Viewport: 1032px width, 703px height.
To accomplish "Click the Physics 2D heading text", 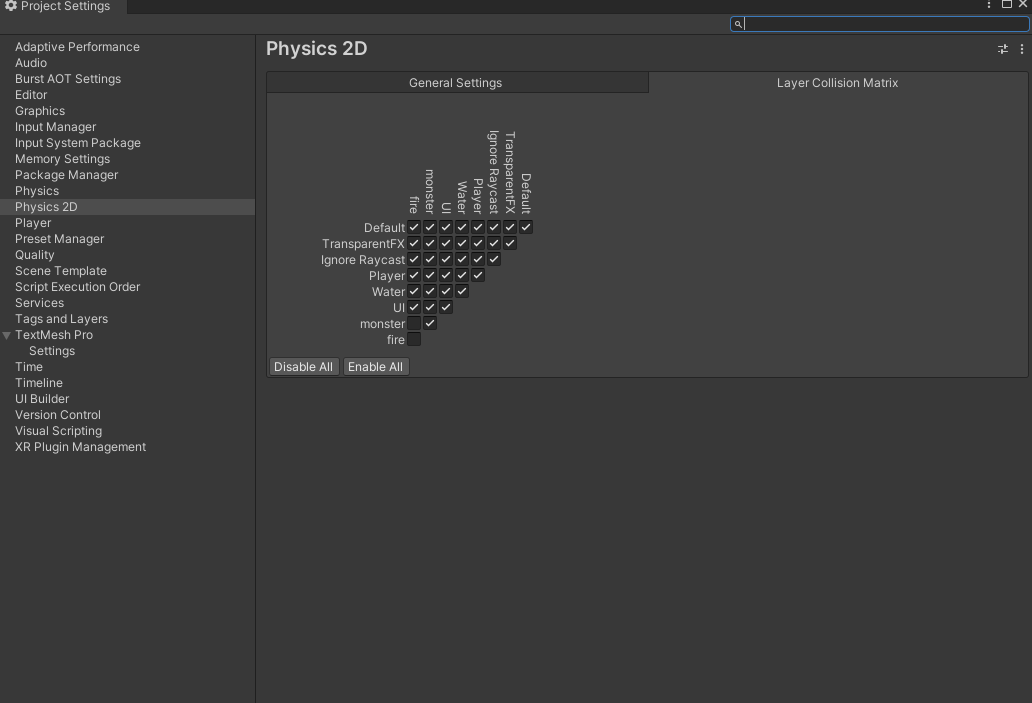I will [x=317, y=49].
